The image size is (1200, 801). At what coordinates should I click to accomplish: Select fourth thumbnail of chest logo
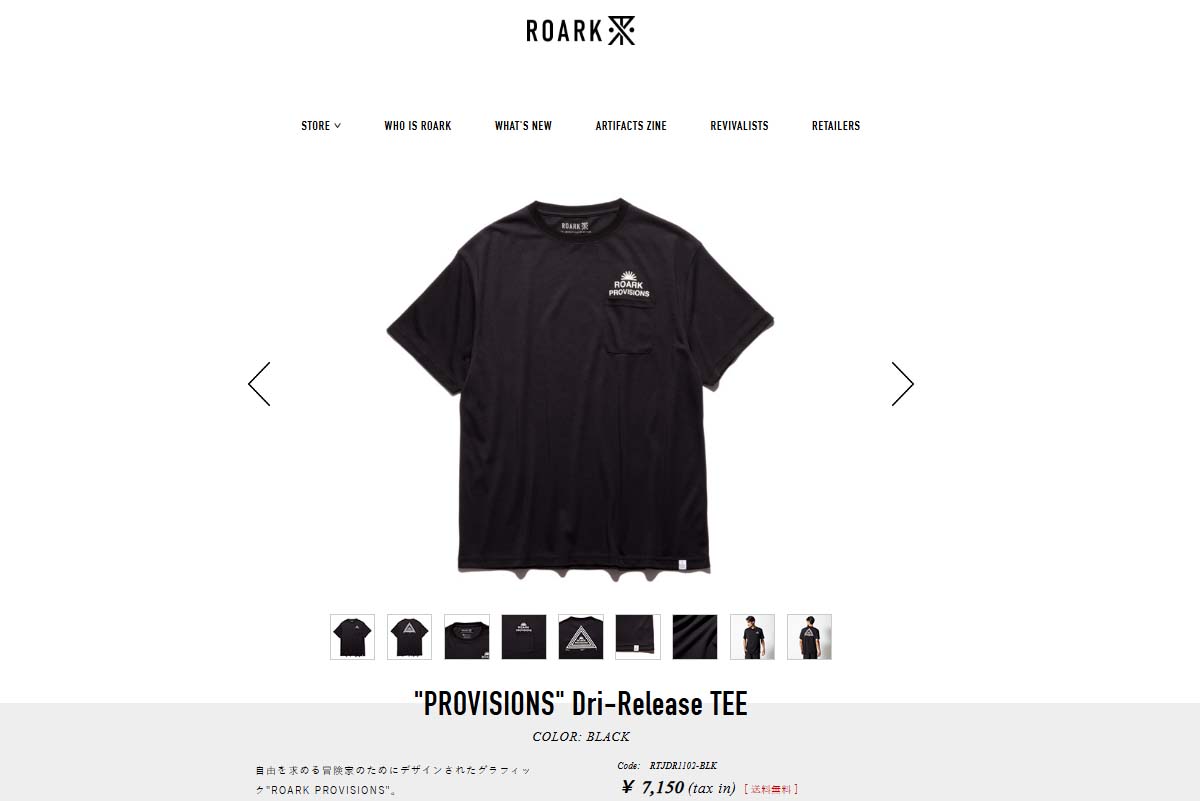[x=524, y=637]
